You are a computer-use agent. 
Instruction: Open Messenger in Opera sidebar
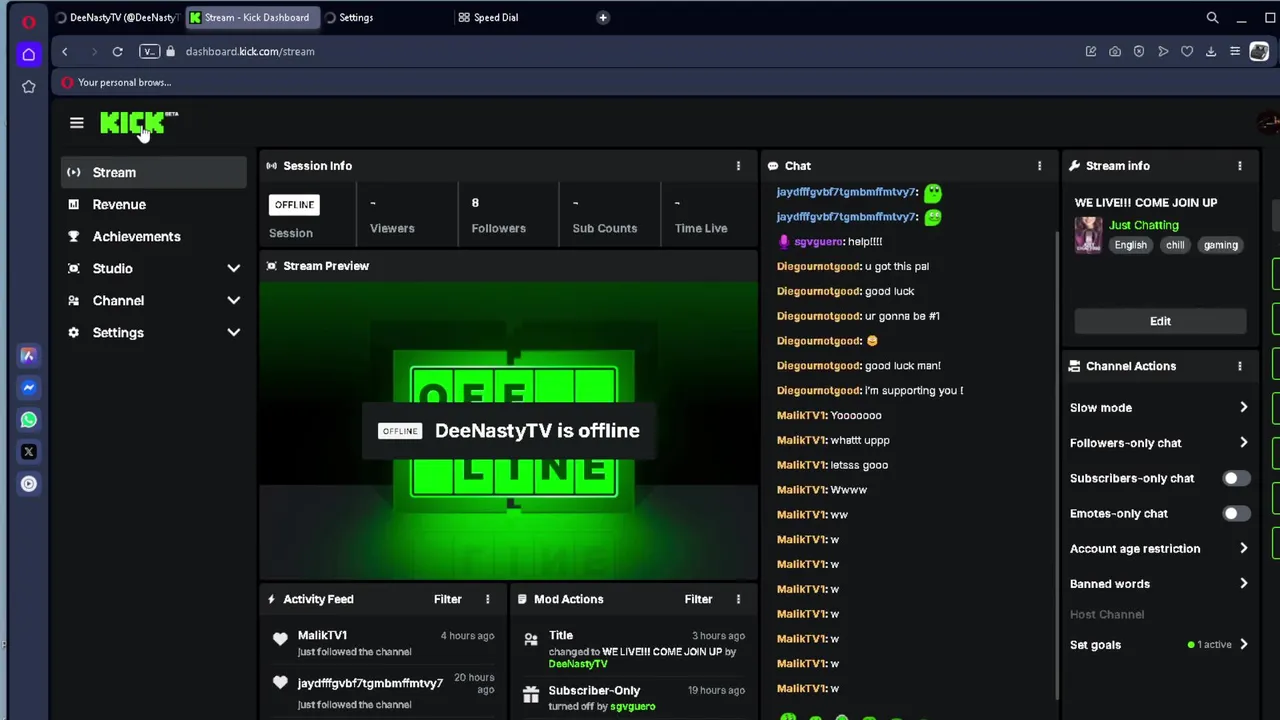(x=29, y=388)
